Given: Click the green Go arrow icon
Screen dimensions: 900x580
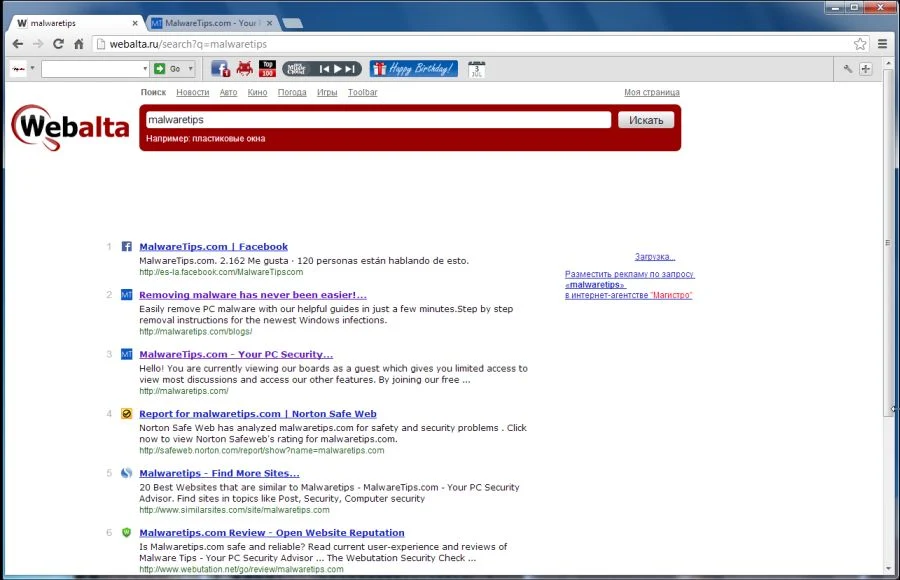Looking at the screenshot, I should [x=160, y=69].
